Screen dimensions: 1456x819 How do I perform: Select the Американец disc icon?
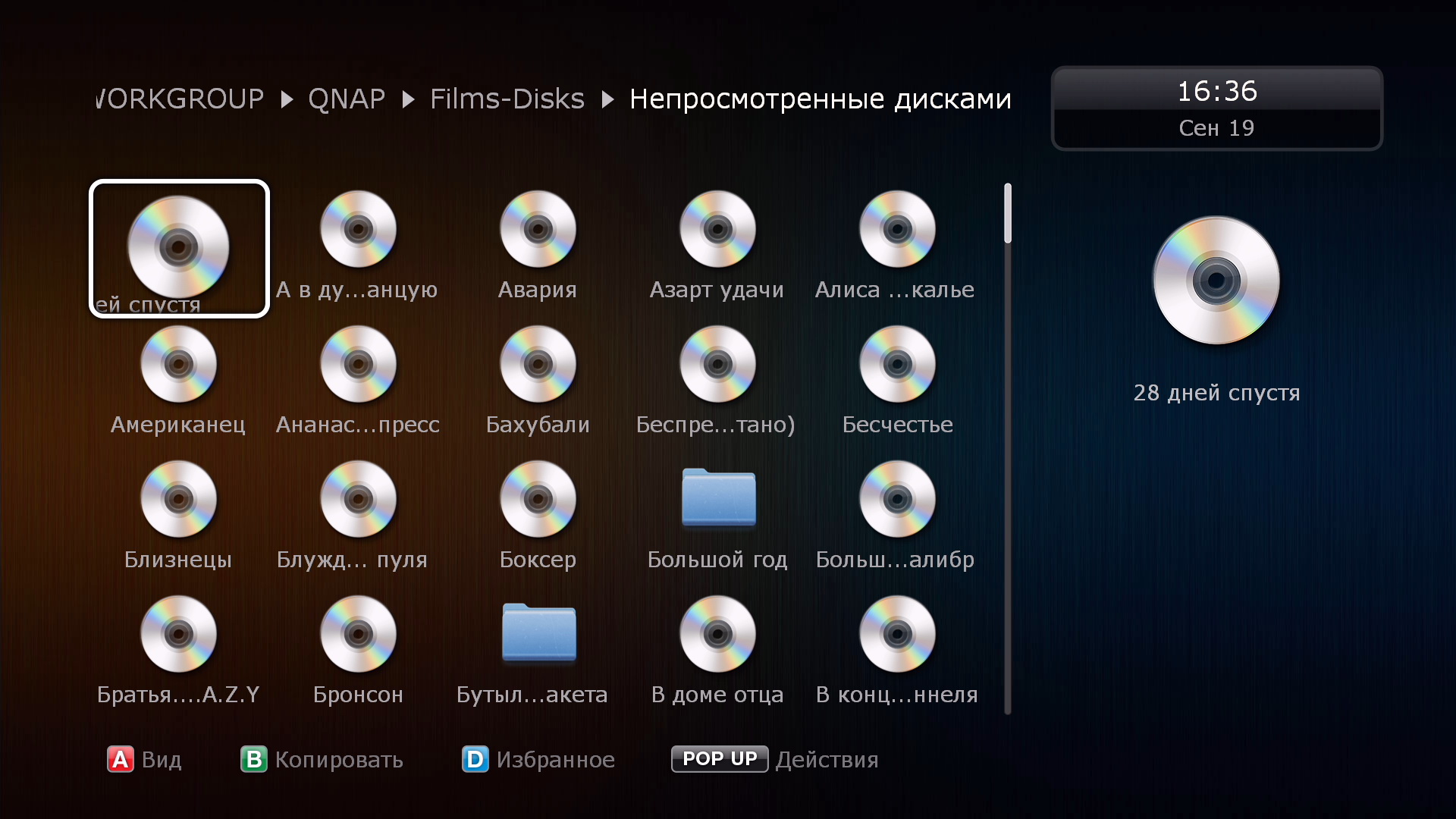pyautogui.click(x=179, y=365)
